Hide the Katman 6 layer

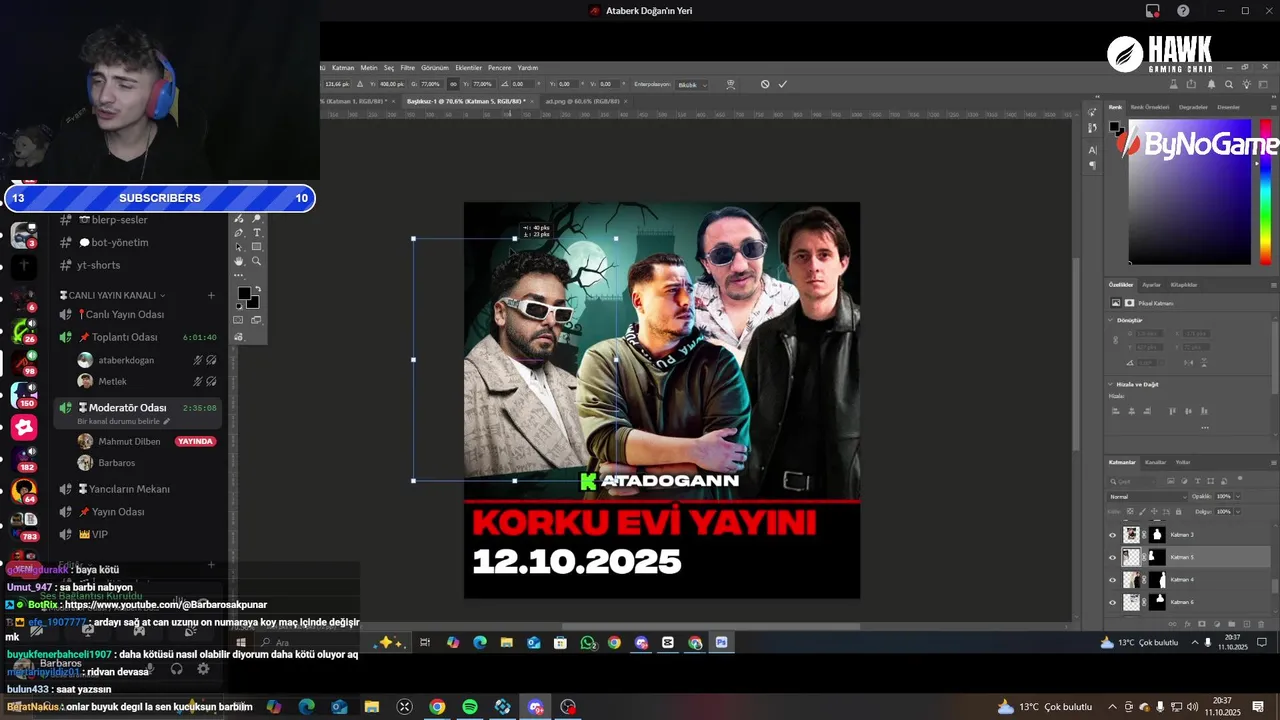pyautogui.click(x=1112, y=602)
